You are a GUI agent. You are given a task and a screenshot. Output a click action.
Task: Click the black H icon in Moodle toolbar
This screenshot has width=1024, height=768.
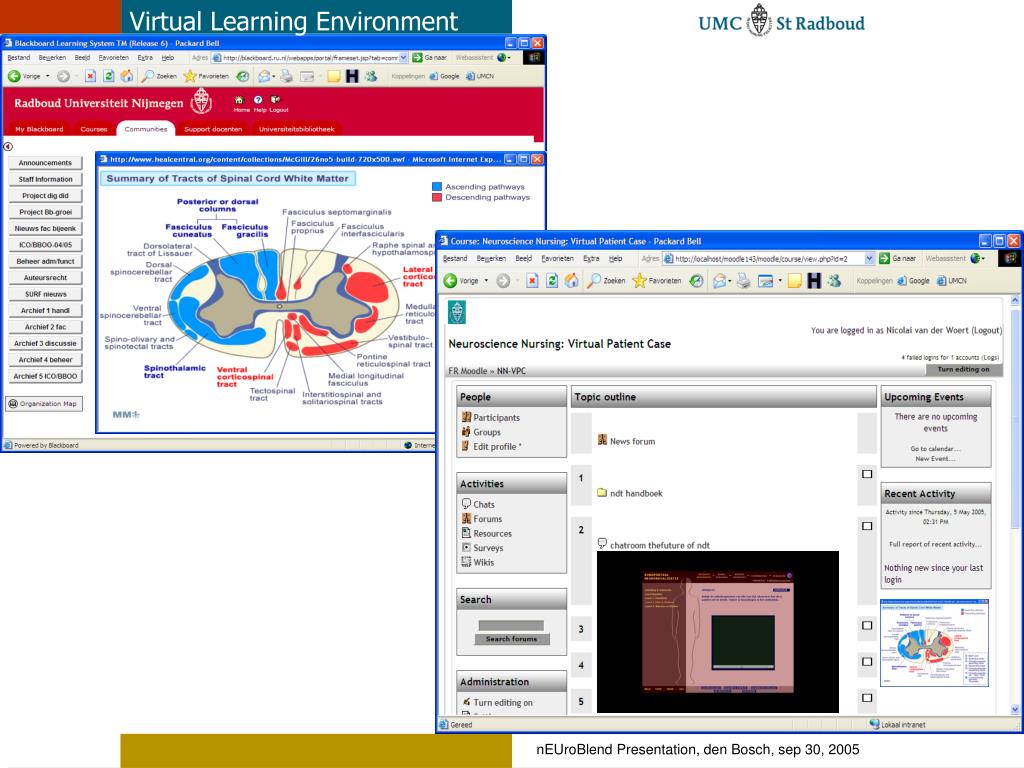tap(814, 281)
